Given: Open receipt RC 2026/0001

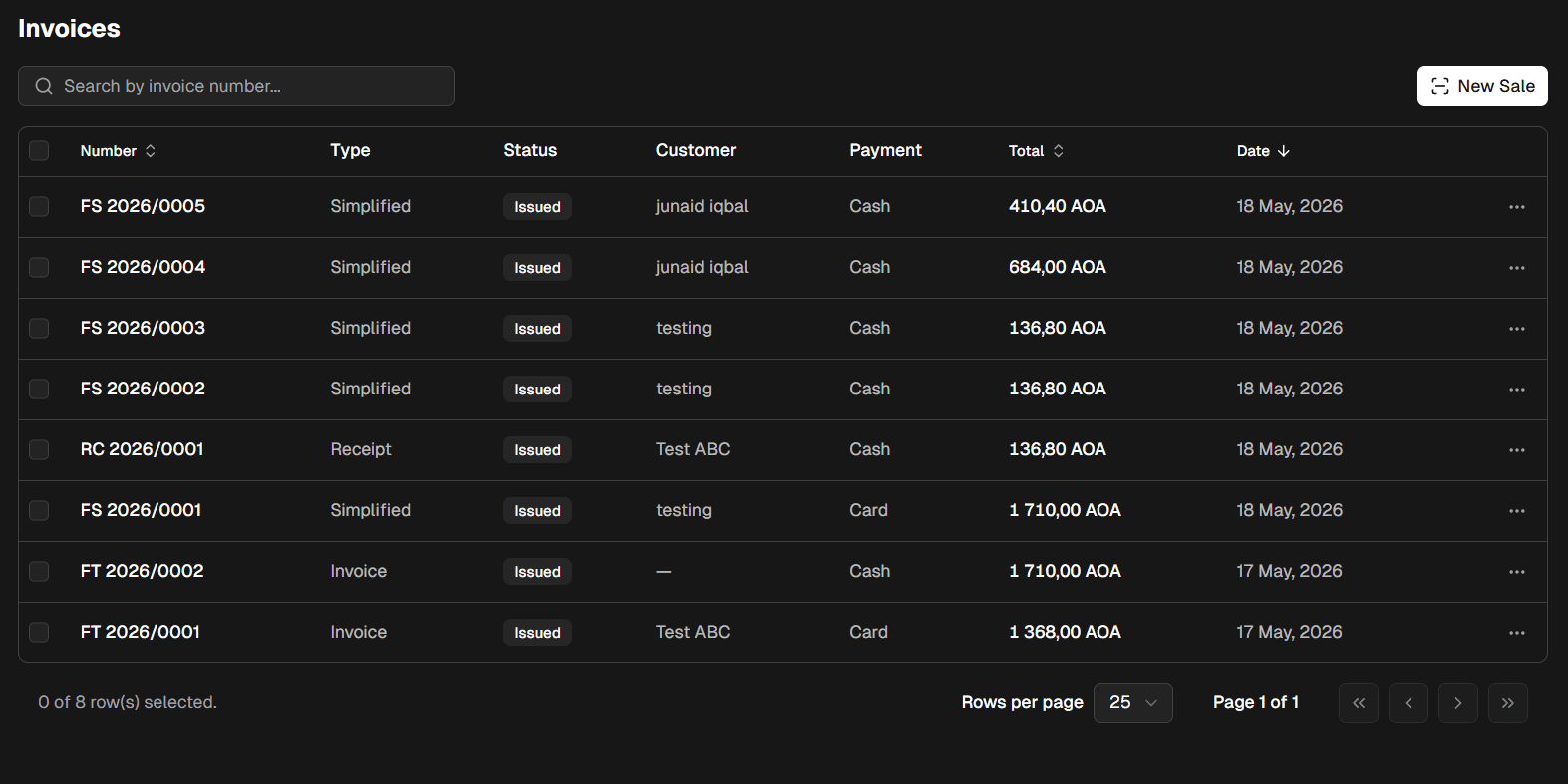Looking at the screenshot, I should tap(142, 449).
